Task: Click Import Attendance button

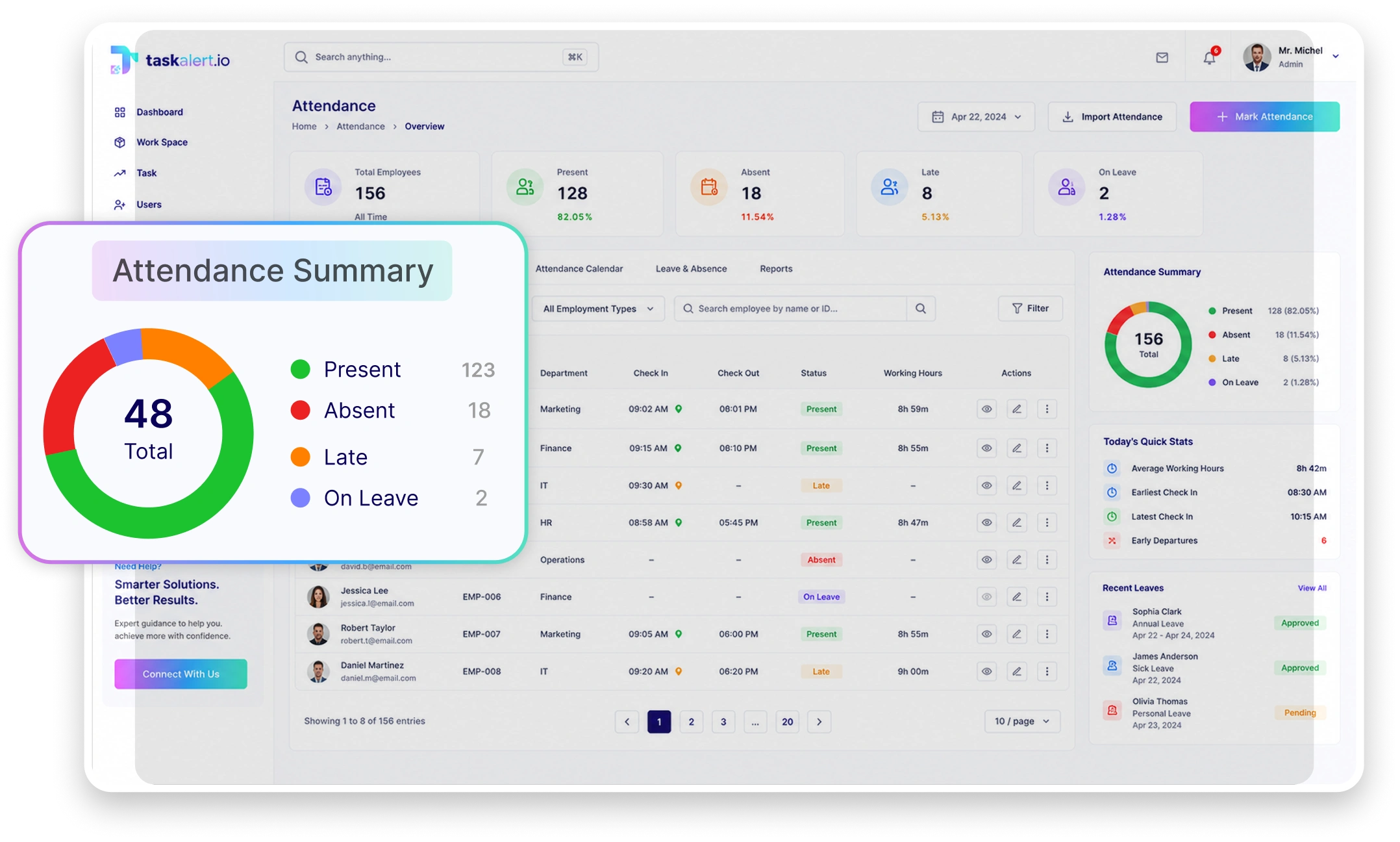Action: [x=1112, y=117]
